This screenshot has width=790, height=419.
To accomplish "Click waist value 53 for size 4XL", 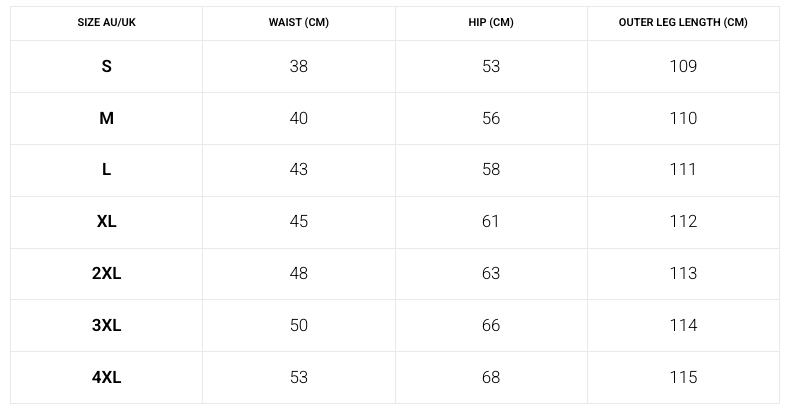I will 298,377.
